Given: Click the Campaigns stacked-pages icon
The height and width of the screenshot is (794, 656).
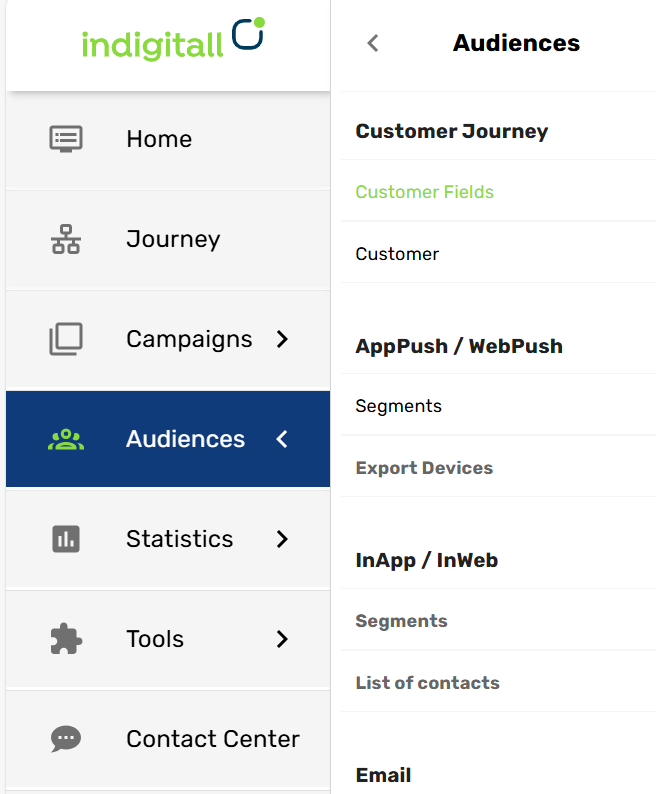Looking at the screenshot, I should (66, 339).
